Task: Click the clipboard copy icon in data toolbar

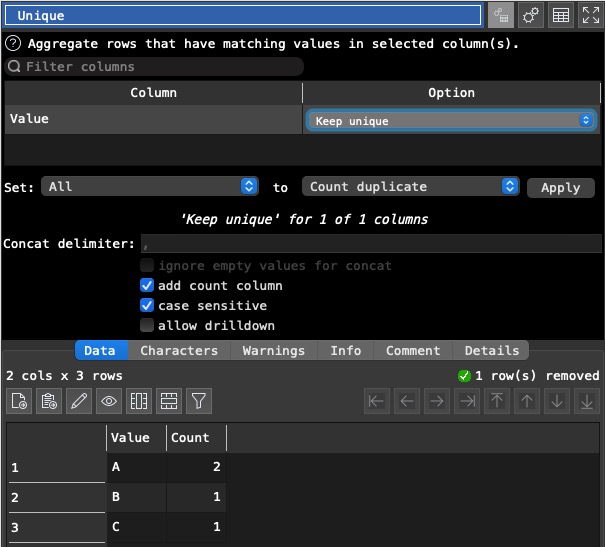Action: click(x=49, y=401)
